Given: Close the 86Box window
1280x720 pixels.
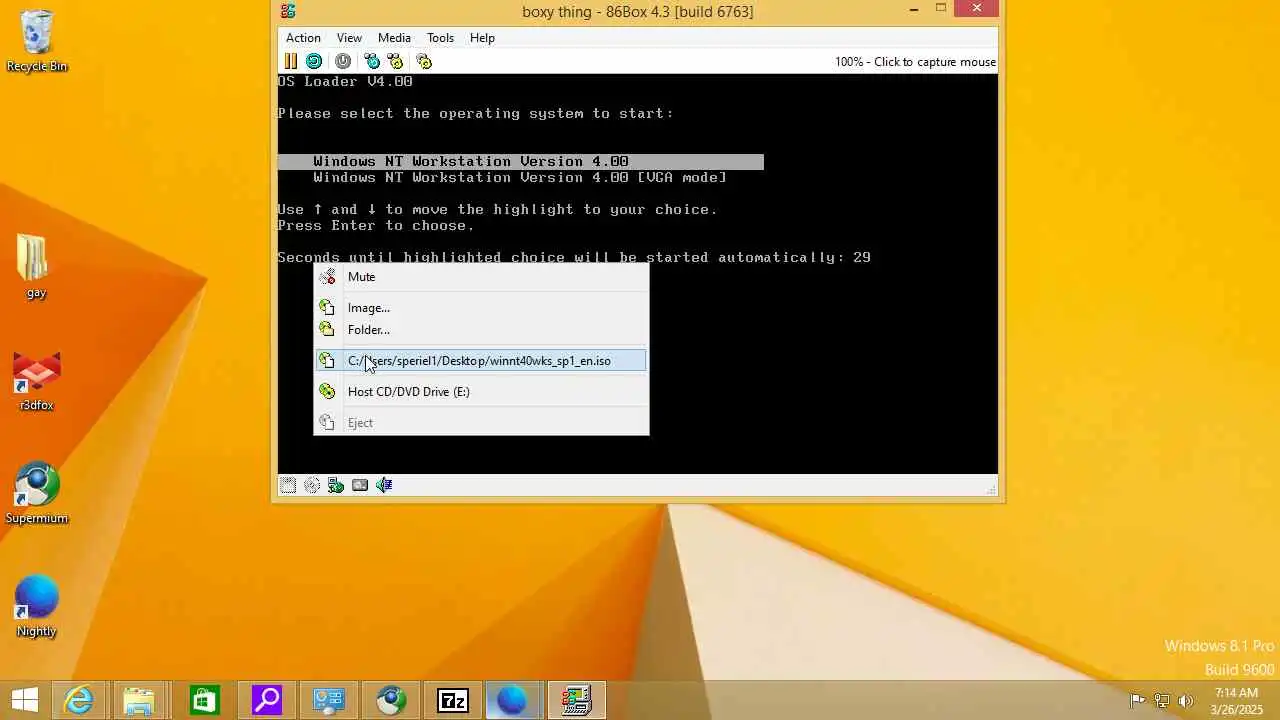Looking at the screenshot, I should [976, 9].
